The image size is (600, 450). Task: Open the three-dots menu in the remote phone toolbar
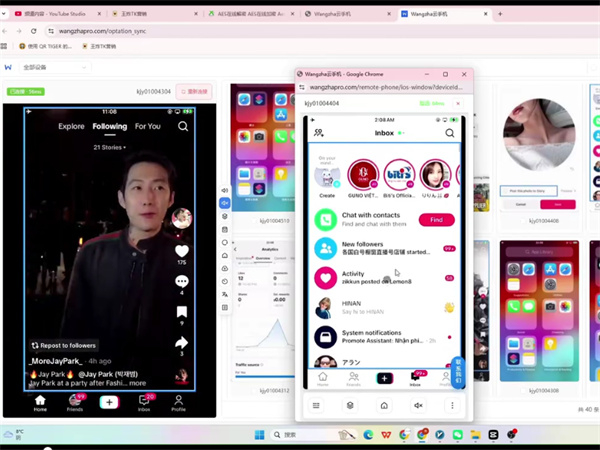pos(452,405)
